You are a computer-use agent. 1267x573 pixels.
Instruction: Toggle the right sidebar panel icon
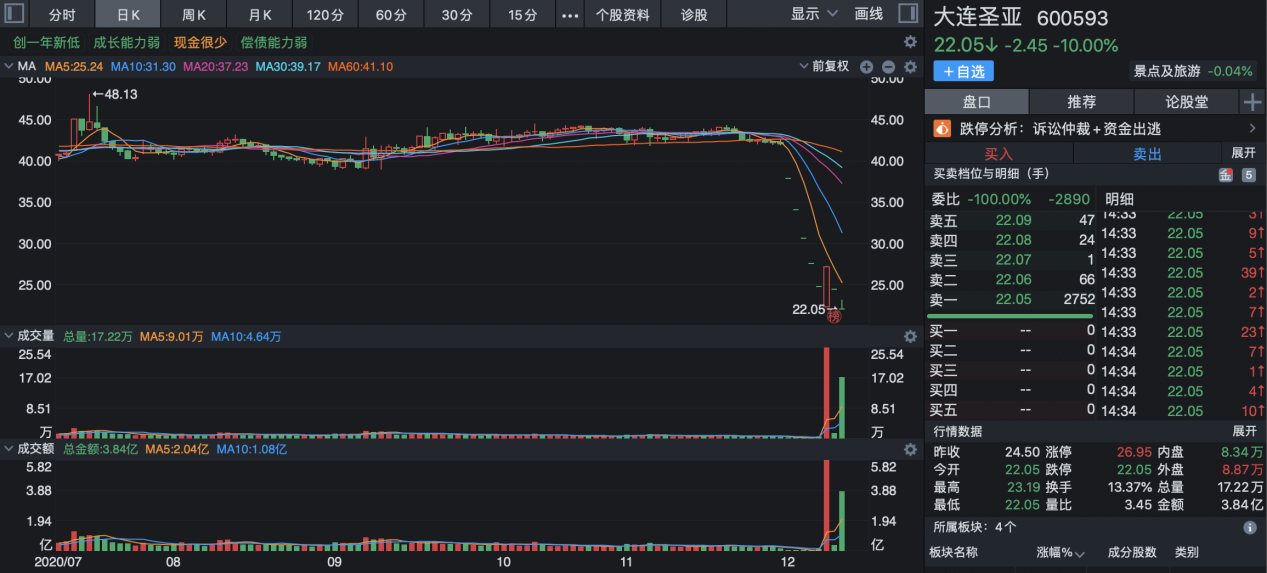[x=907, y=14]
